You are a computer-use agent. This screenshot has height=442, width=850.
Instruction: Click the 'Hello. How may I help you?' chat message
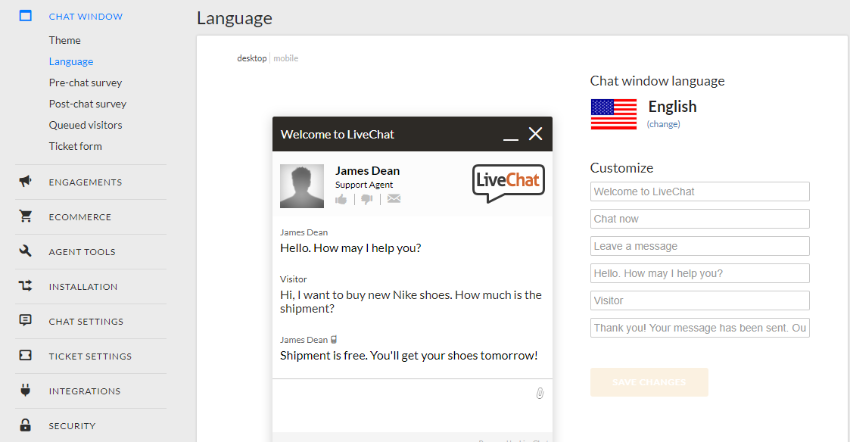(350, 248)
